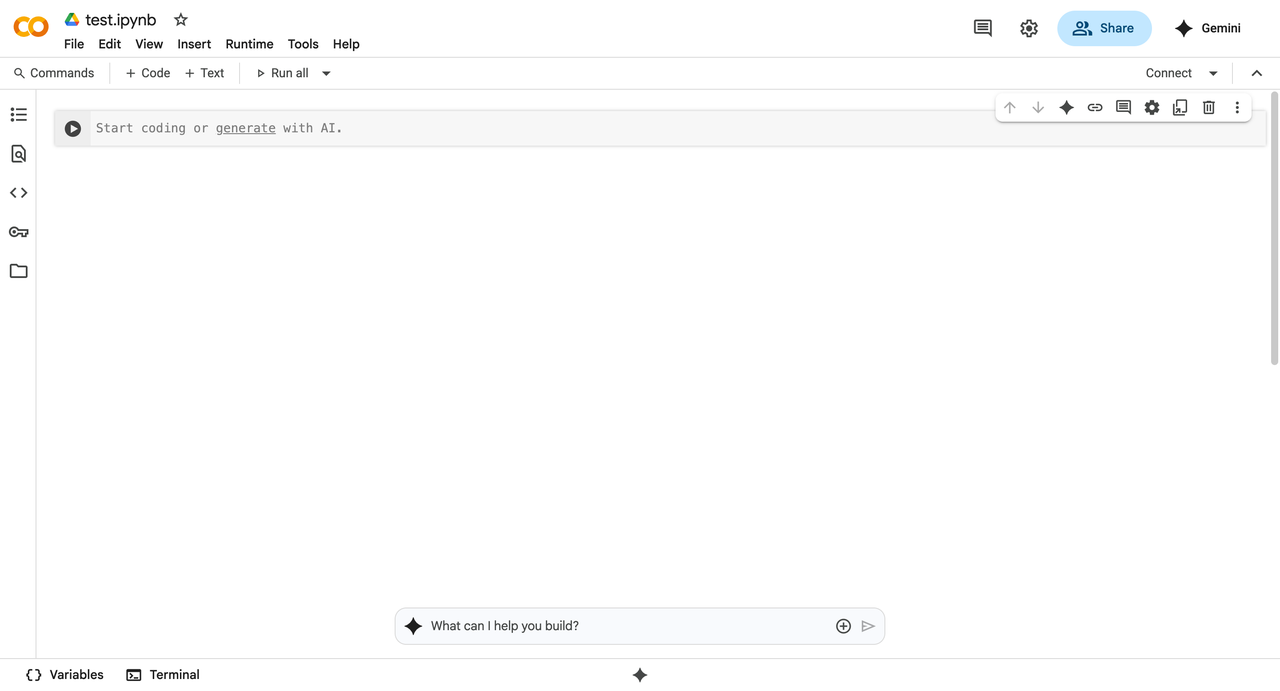Delete the cell with the trash icon
Screen dimensions: 1280x691
pos(1209,108)
